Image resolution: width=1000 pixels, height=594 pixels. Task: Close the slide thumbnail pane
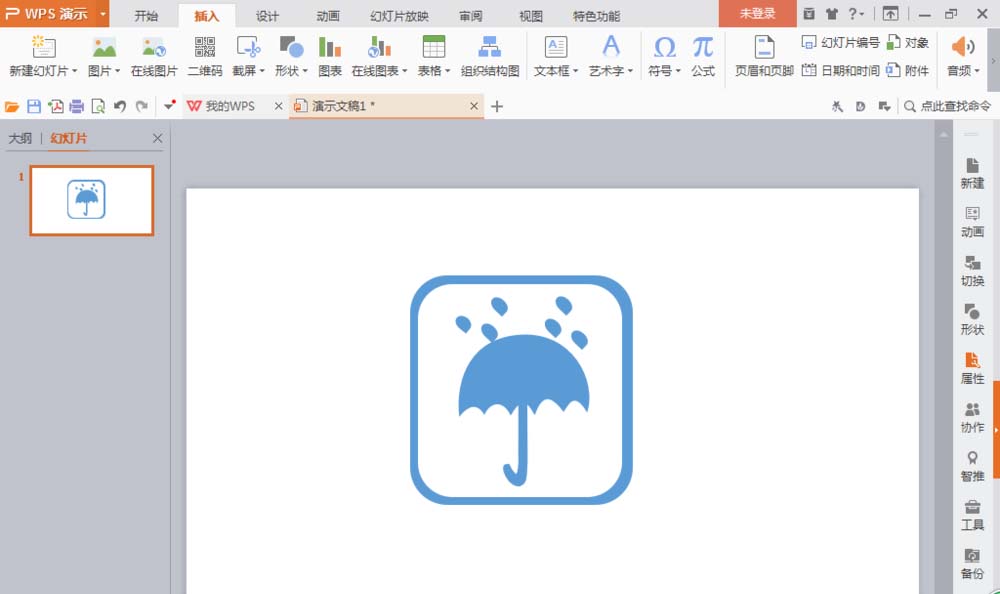point(158,138)
